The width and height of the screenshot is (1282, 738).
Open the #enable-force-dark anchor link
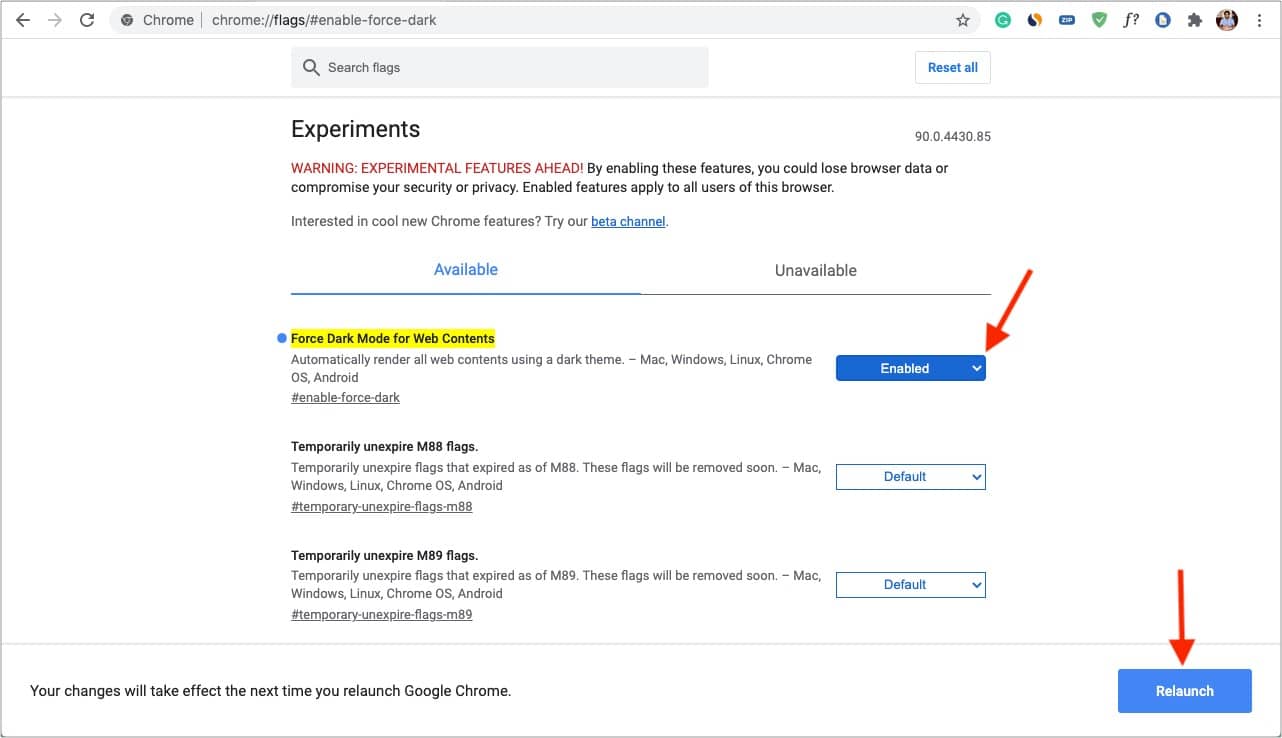coord(345,397)
